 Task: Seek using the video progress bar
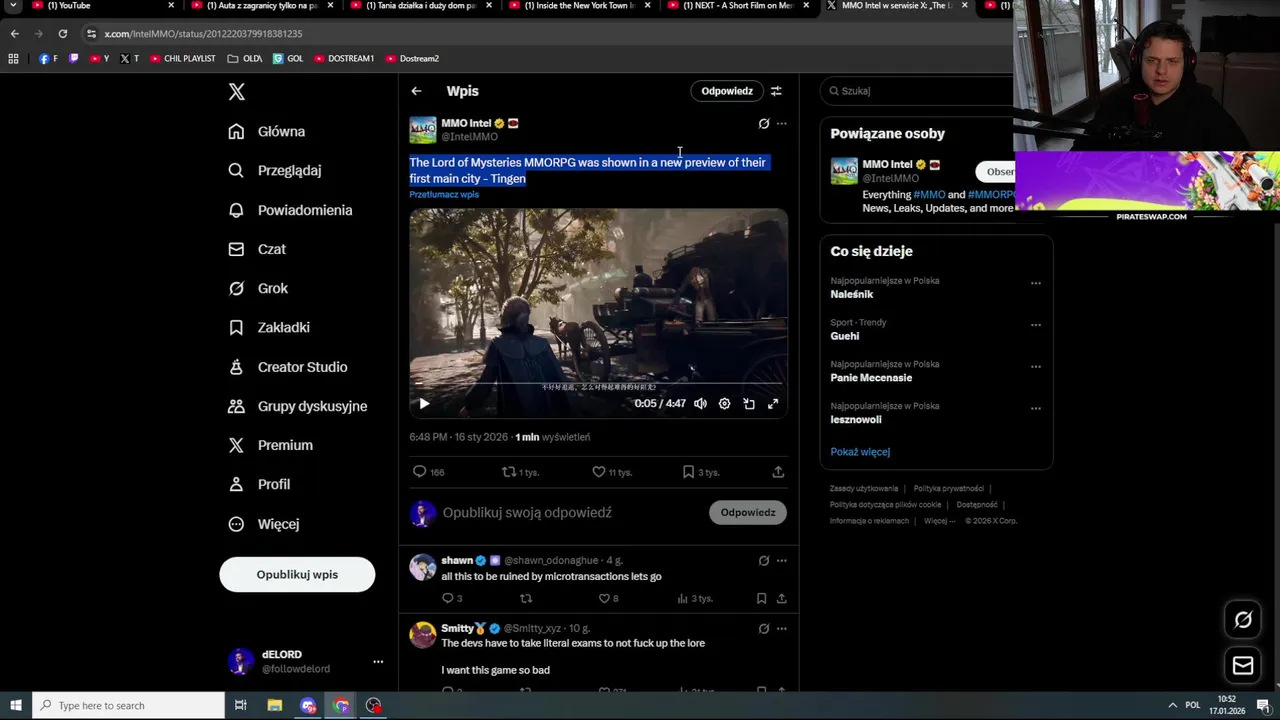pos(598,383)
